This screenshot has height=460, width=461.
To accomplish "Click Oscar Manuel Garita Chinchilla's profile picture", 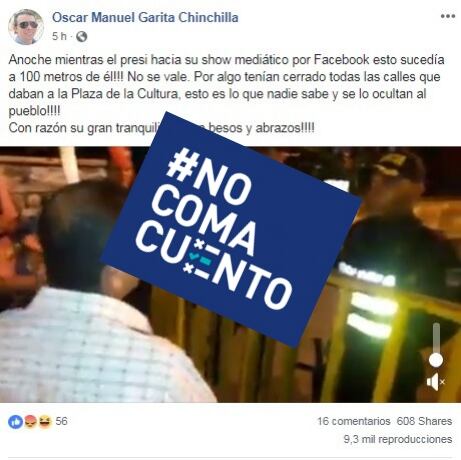I will pyautogui.click(x=26, y=27).
